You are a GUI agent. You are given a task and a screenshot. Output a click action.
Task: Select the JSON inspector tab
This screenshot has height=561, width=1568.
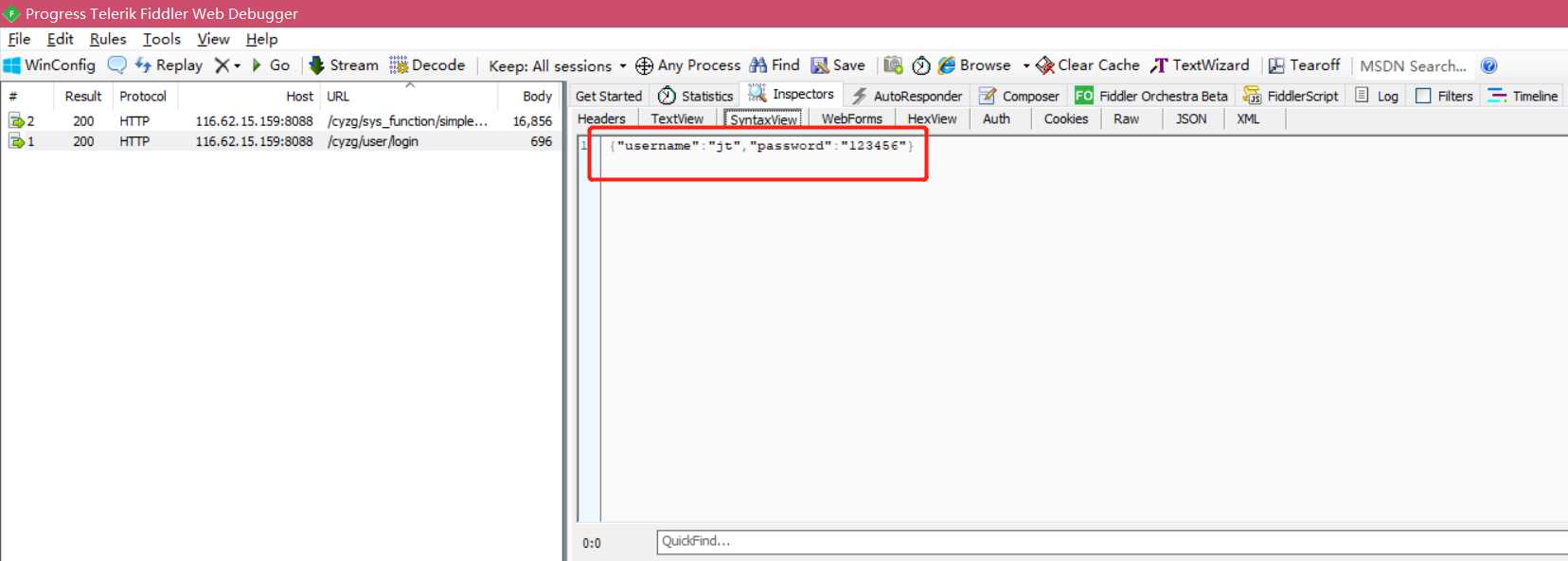coord(1191,118)
